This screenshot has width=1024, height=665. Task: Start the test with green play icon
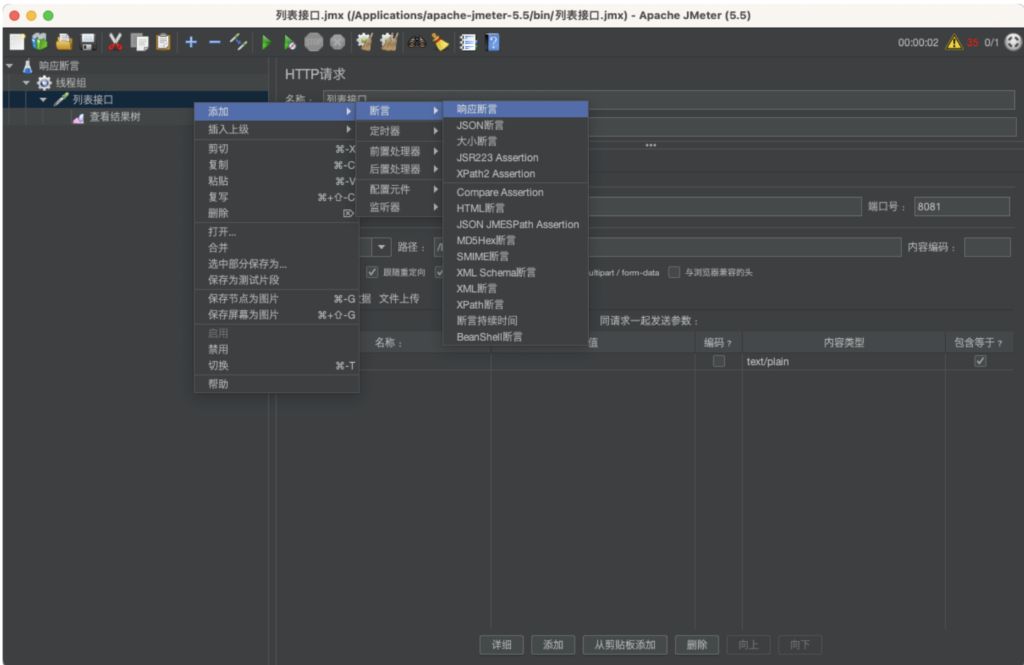pyautogui.click(x=266, y=42)
